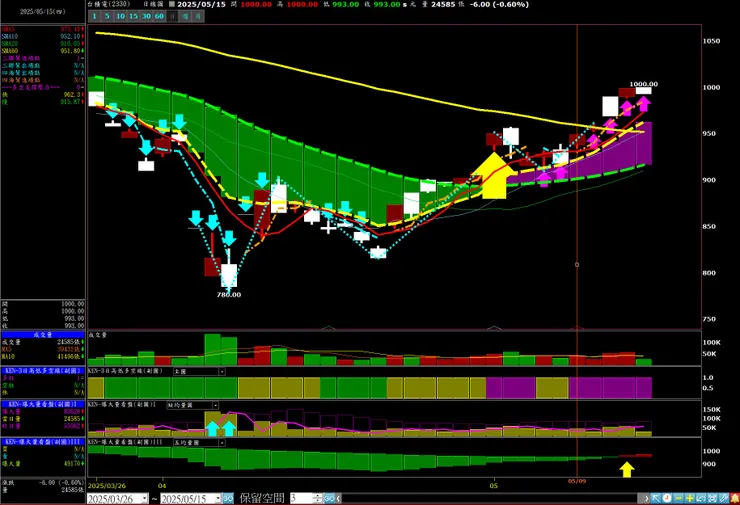Open the start date 2025/03/26 dropdown
This screenshot has width=740, height=505.
click(145, 498)
